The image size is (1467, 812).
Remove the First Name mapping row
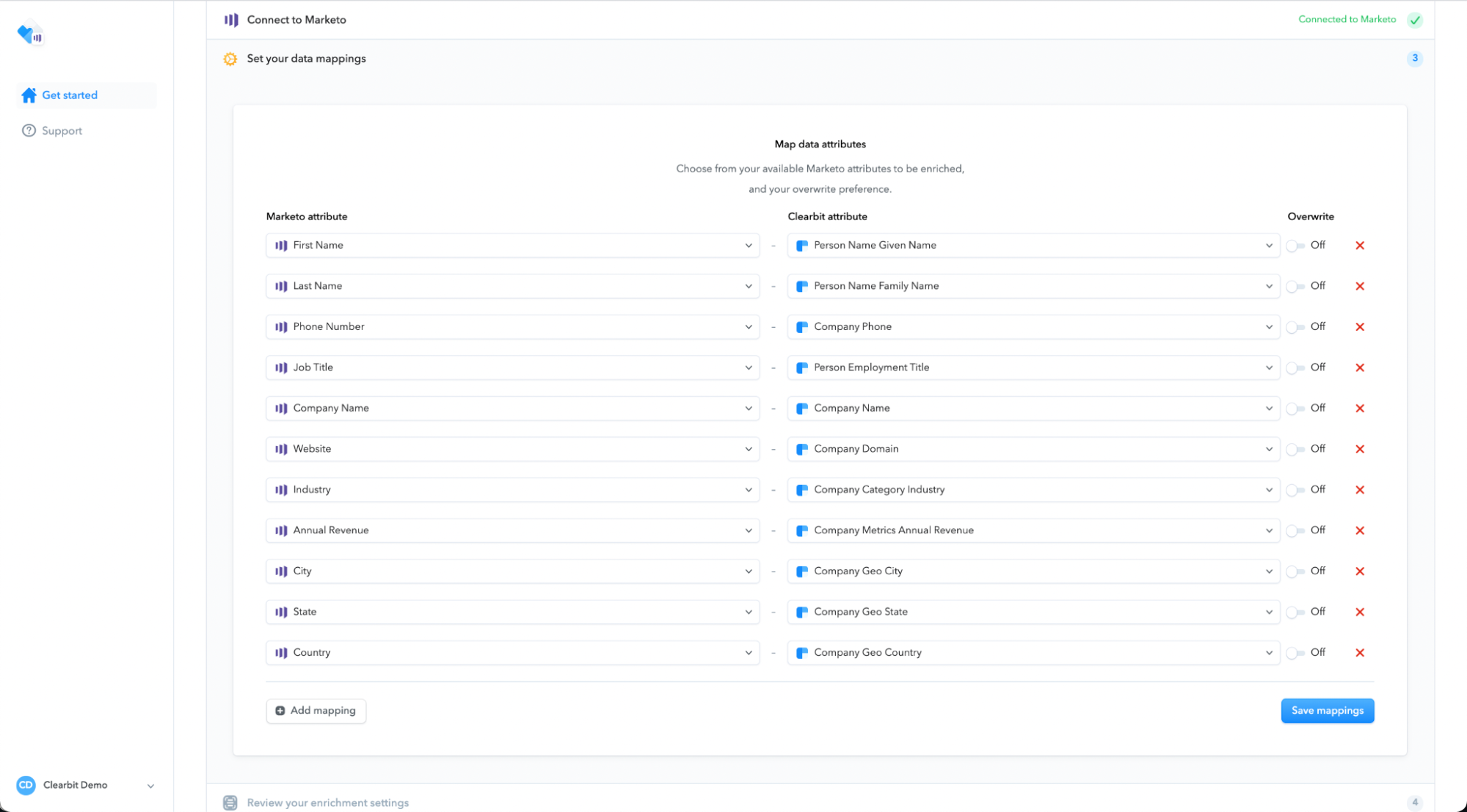1360,246
